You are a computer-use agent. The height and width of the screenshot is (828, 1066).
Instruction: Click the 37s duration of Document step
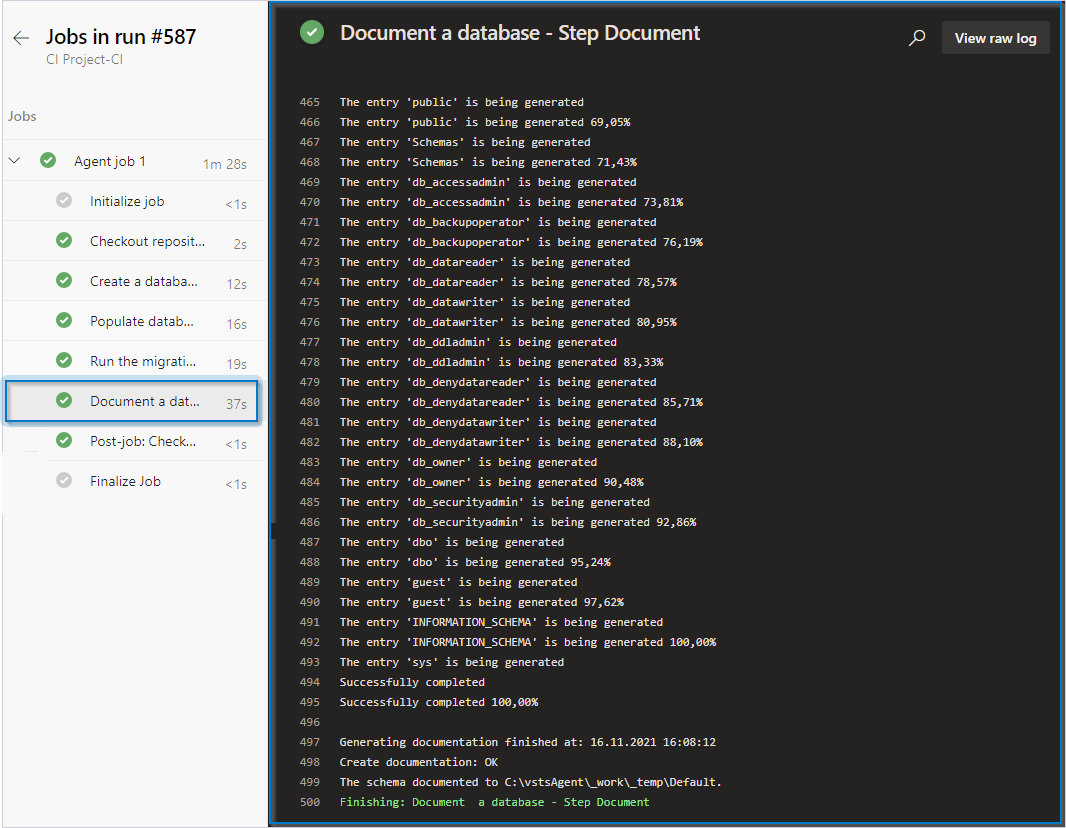click(237, 404)
